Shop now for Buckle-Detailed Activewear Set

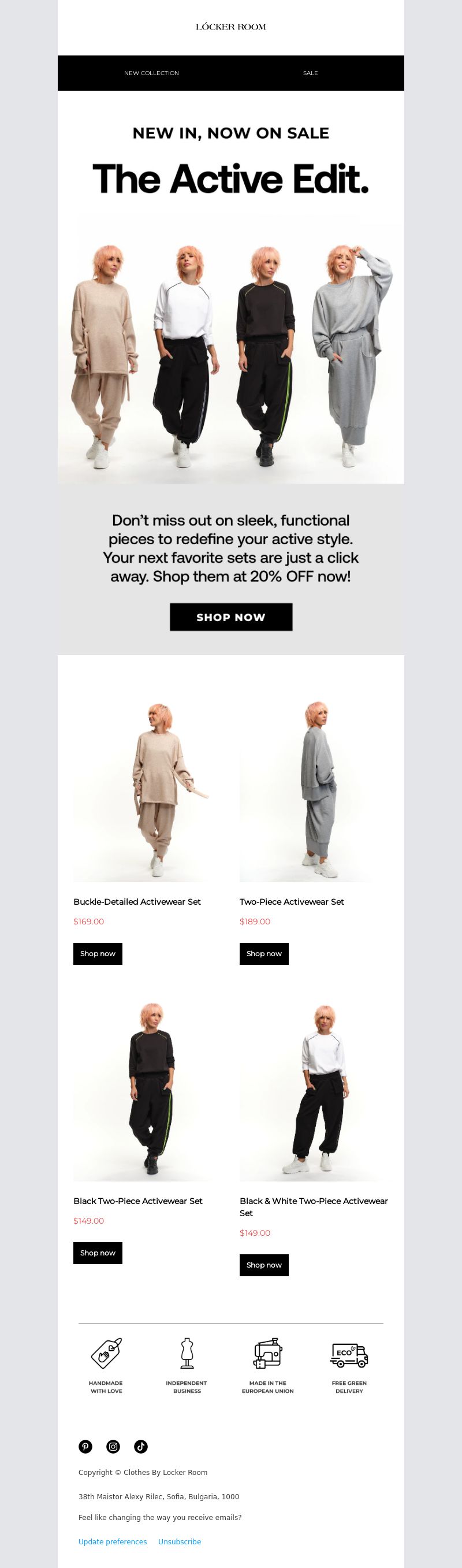pos(98,953)
